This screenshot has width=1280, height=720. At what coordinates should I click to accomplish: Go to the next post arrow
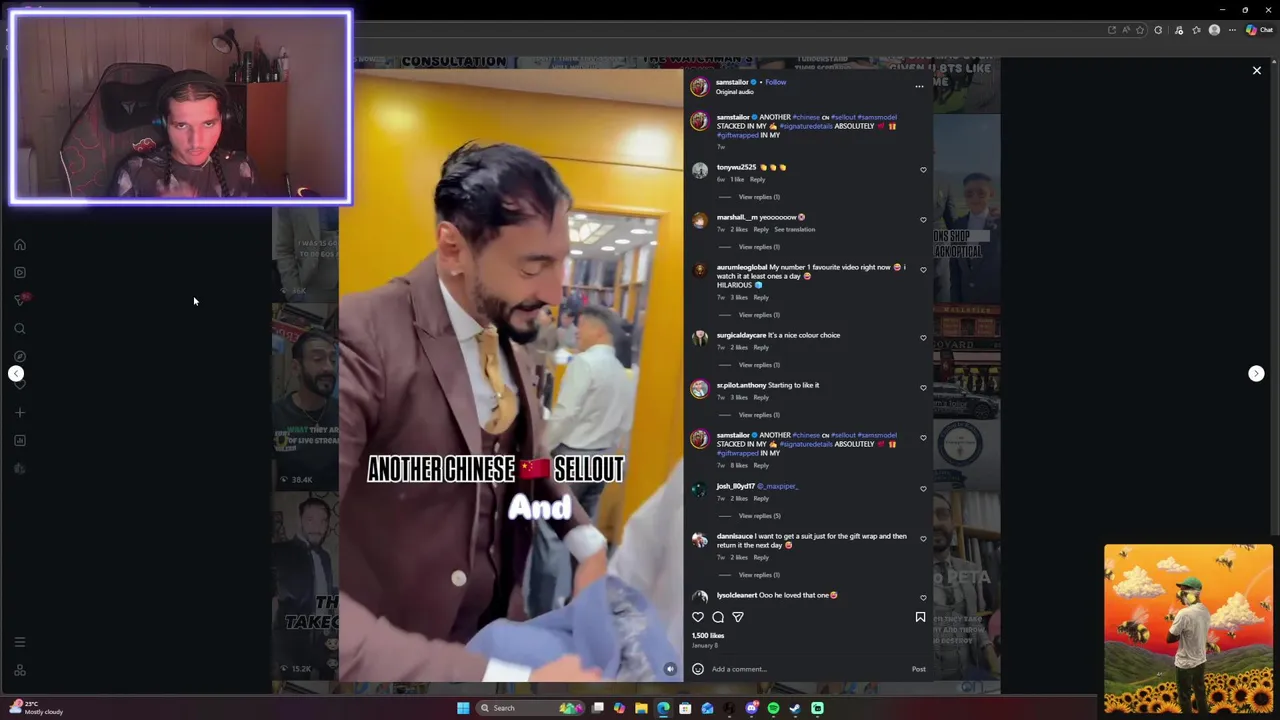[1256, 373]
